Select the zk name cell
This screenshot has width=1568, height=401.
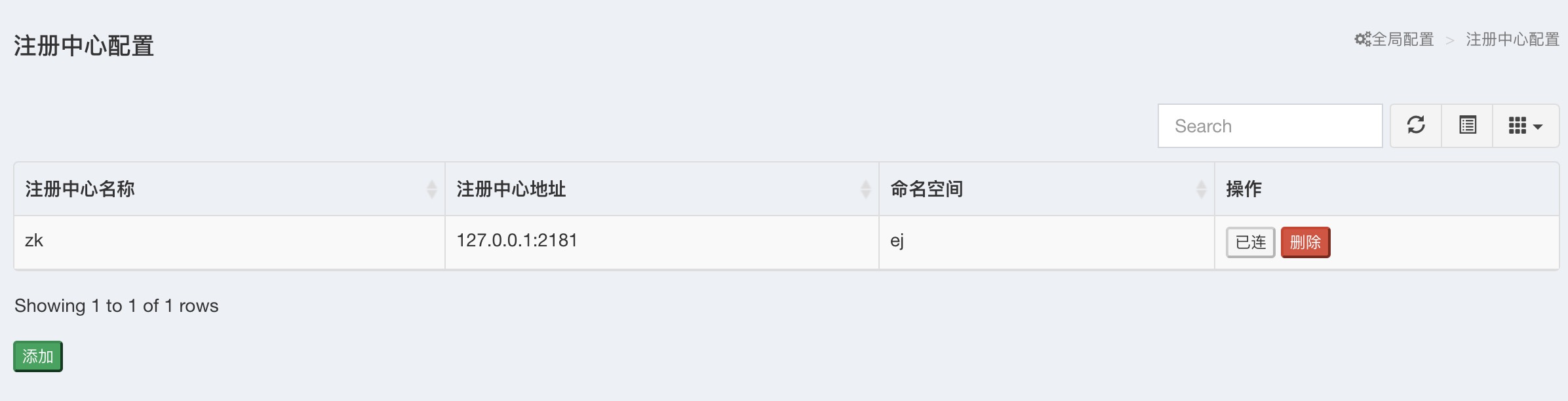(x=229, y=242)
